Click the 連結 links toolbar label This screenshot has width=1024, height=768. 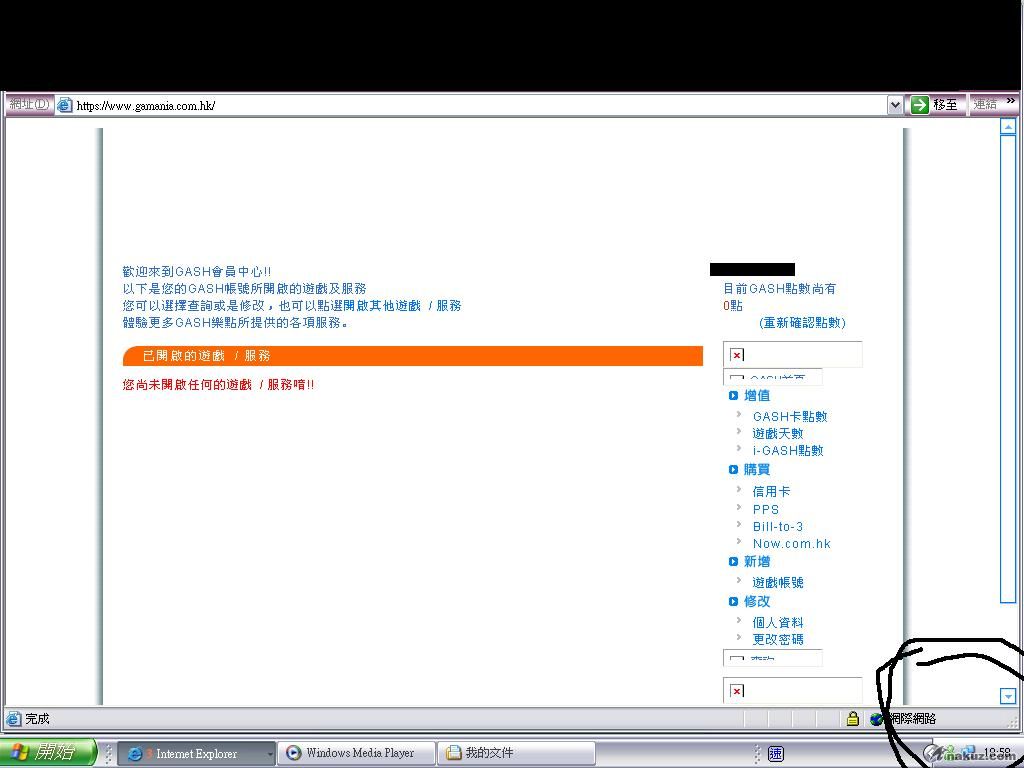click(x=985, y=104)
